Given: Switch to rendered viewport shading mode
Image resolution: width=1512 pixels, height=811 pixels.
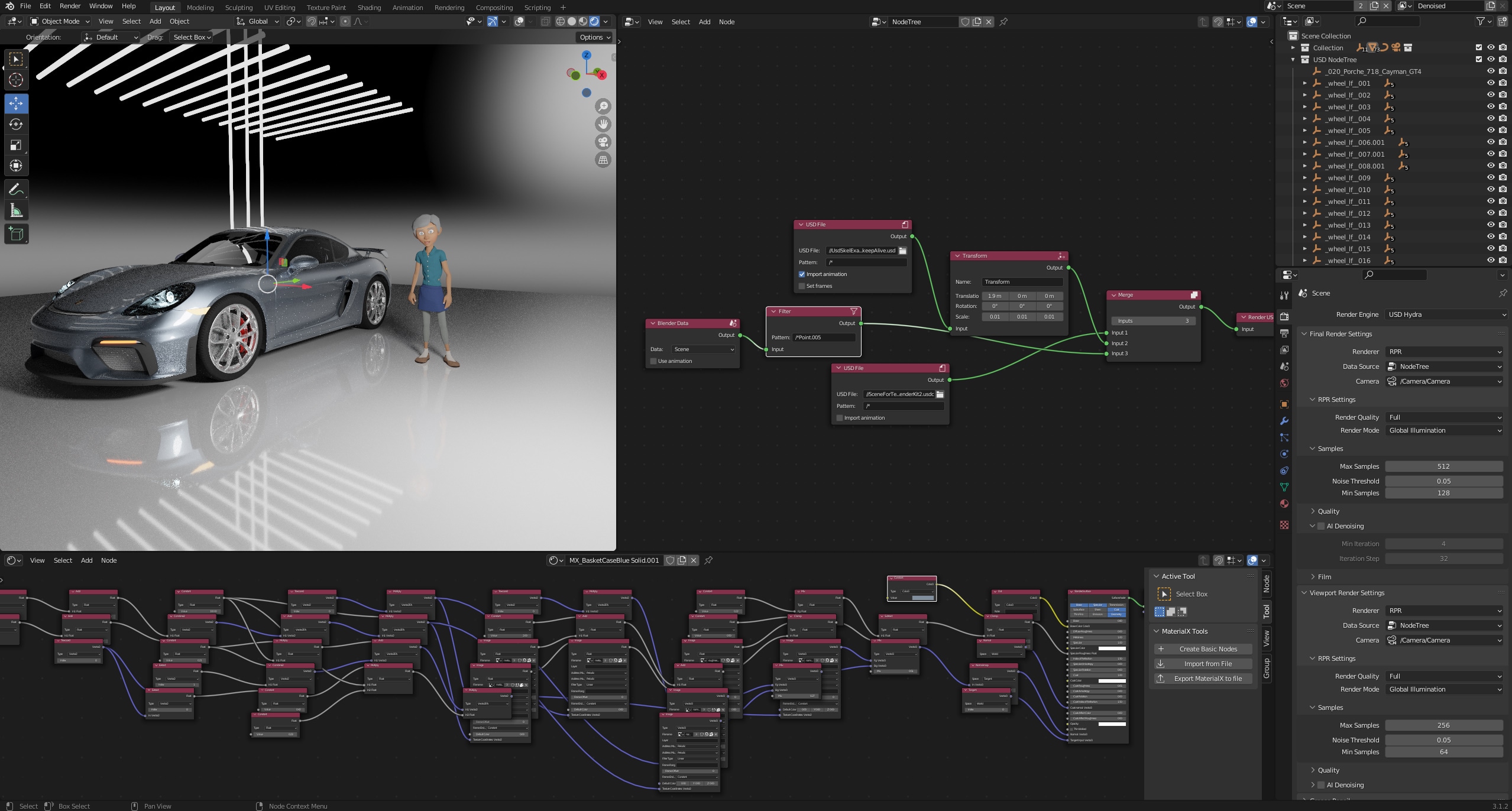Looking at the screenshot, I should click(594, 21).
